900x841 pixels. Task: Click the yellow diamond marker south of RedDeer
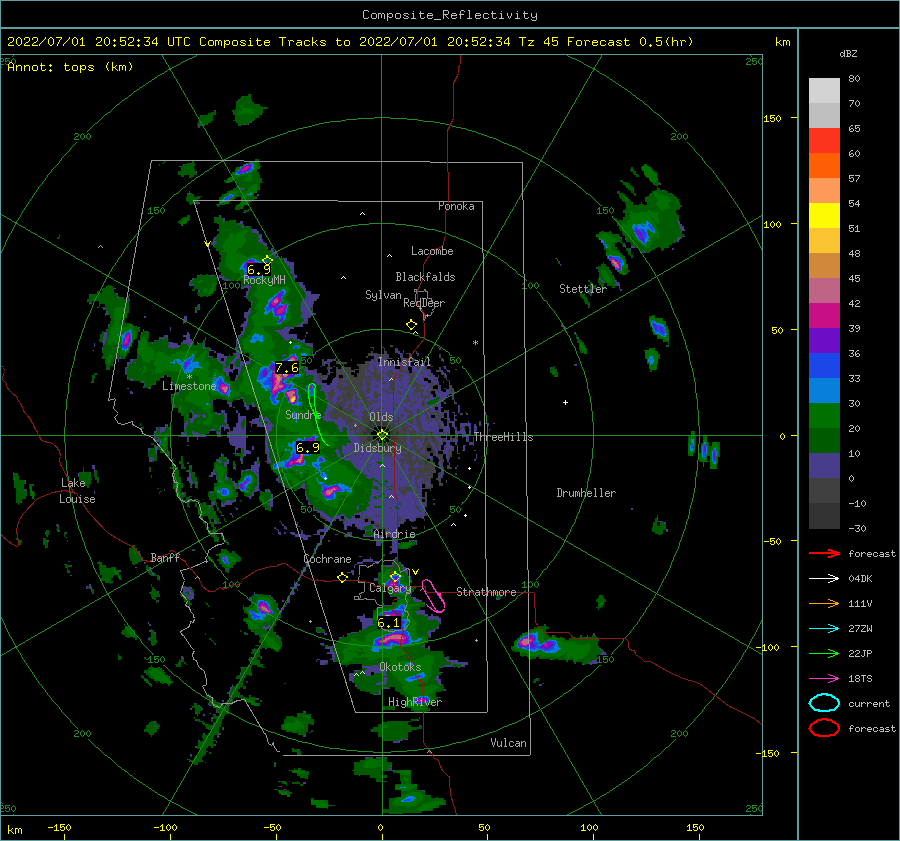point(411,325)
